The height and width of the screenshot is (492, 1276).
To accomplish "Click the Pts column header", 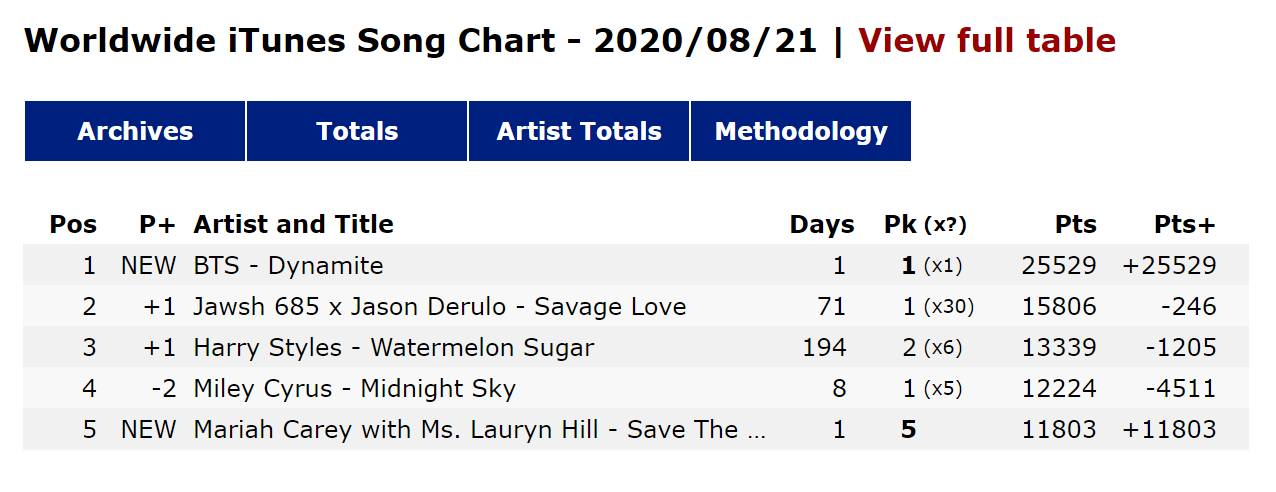I will click(x=1075, y=225).
